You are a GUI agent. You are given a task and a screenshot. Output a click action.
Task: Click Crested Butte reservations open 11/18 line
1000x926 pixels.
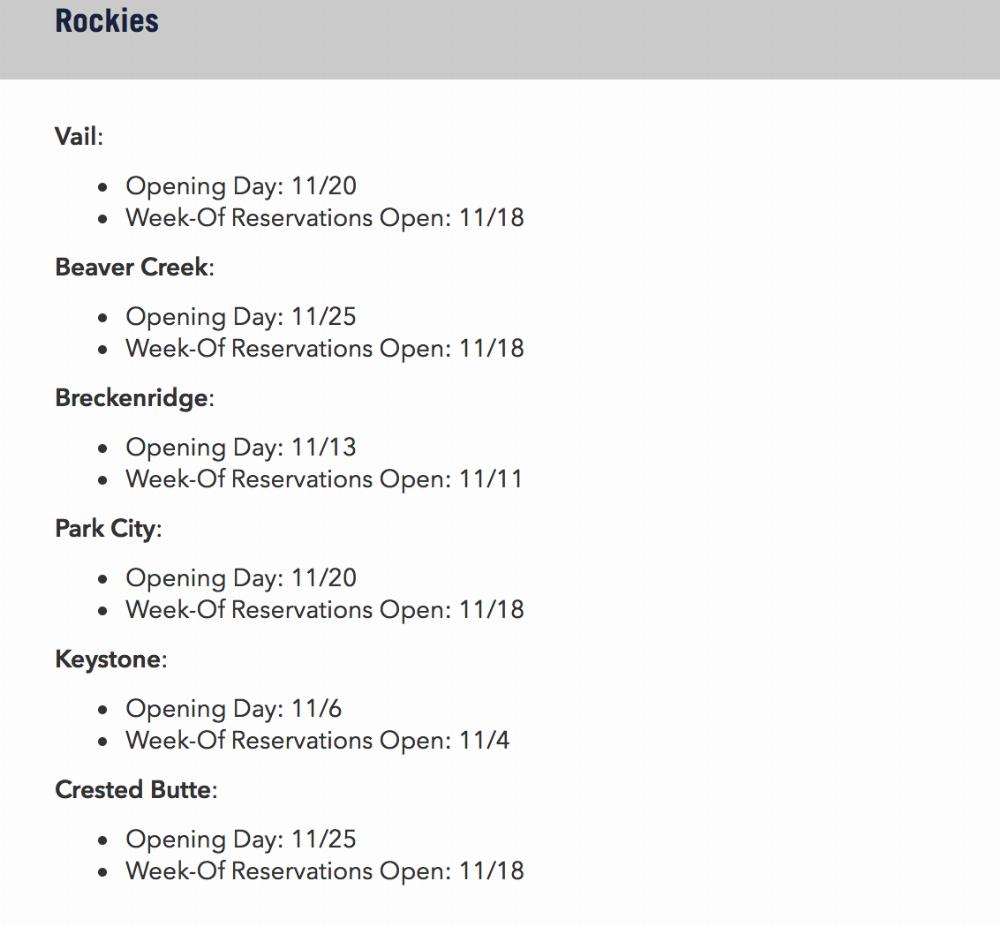point(325,871)
